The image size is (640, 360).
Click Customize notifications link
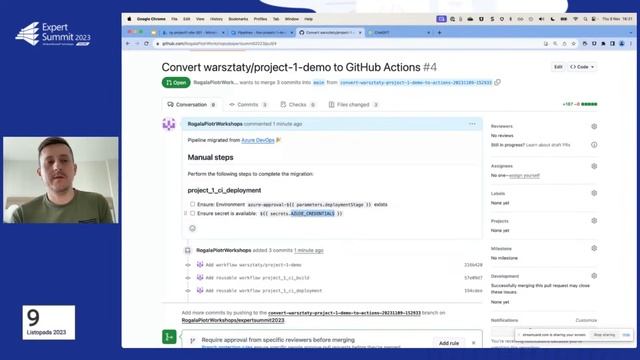pyautogui.click(x=586, y=320)
